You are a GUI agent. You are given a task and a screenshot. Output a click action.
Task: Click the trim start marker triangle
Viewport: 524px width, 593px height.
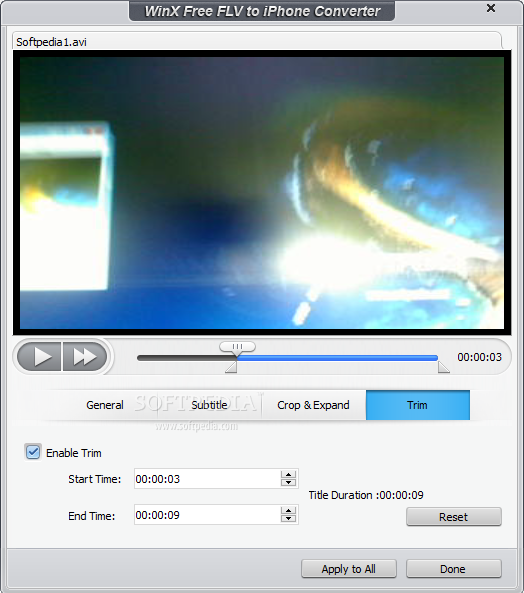point(231,367)
